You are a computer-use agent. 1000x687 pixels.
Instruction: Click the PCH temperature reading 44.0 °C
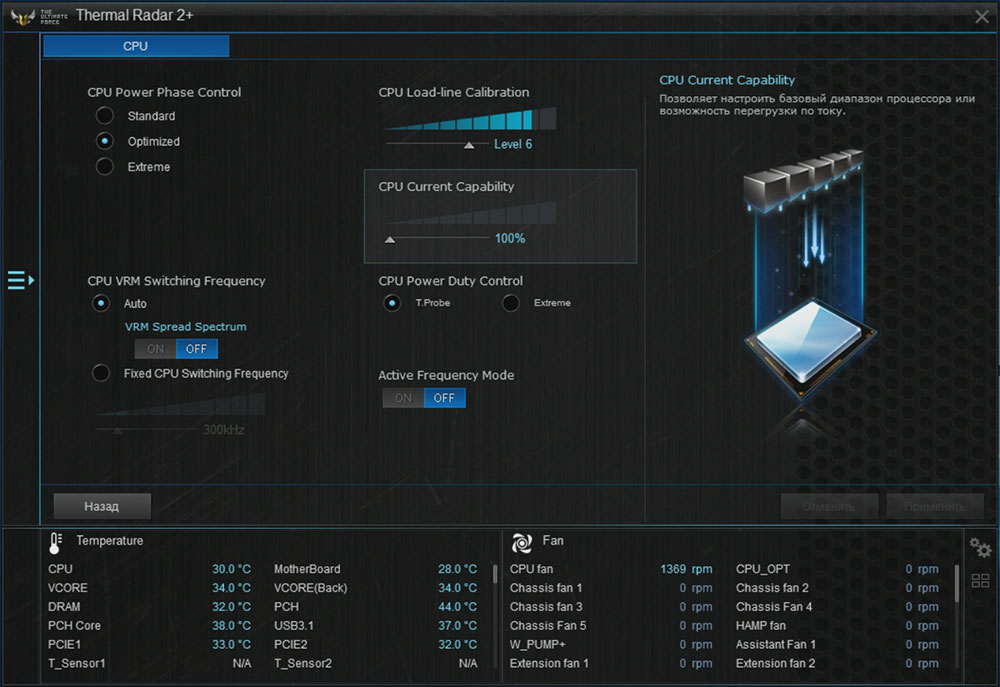coord(457,607)
